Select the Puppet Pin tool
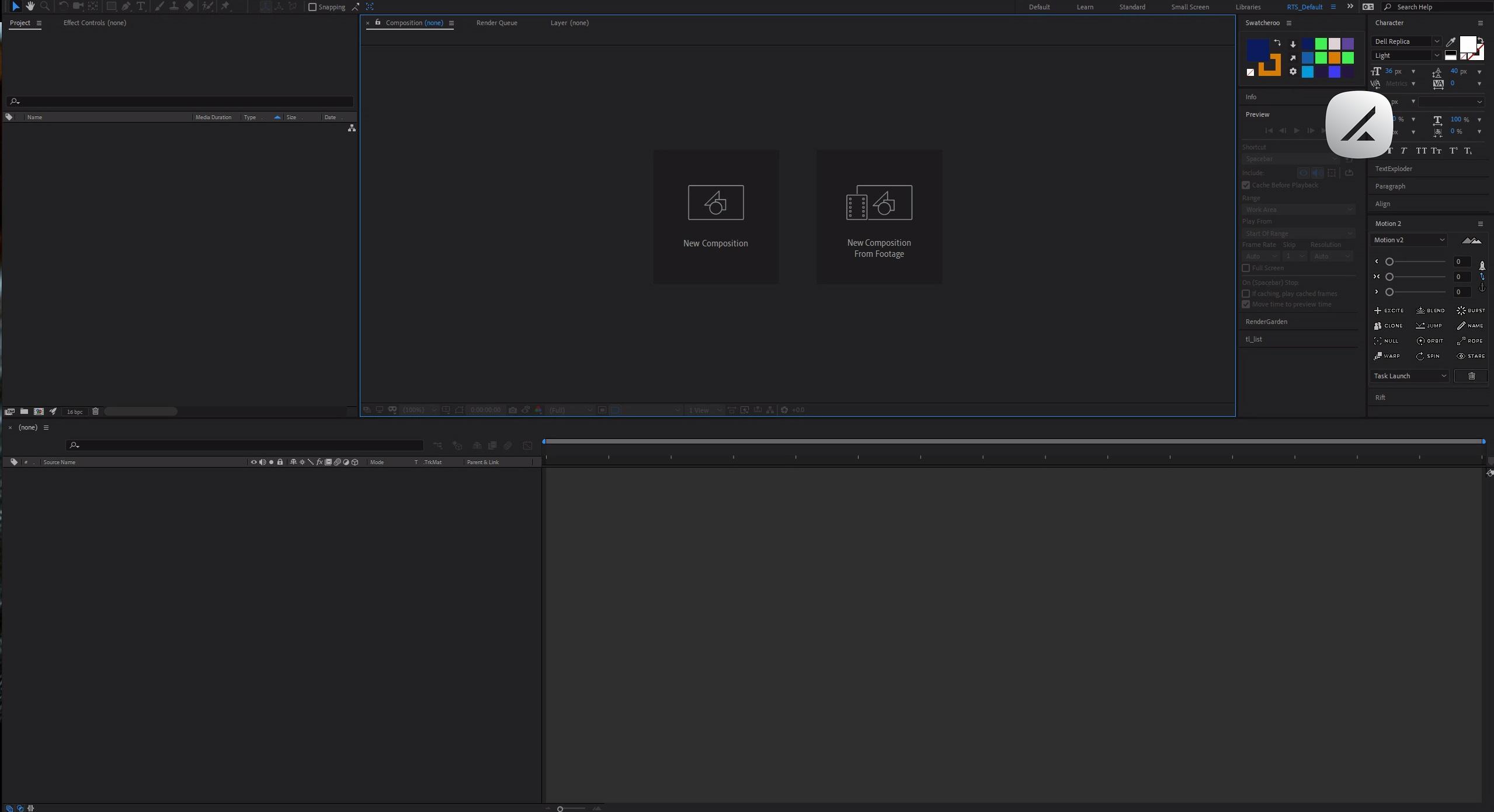 coord(225,6)
